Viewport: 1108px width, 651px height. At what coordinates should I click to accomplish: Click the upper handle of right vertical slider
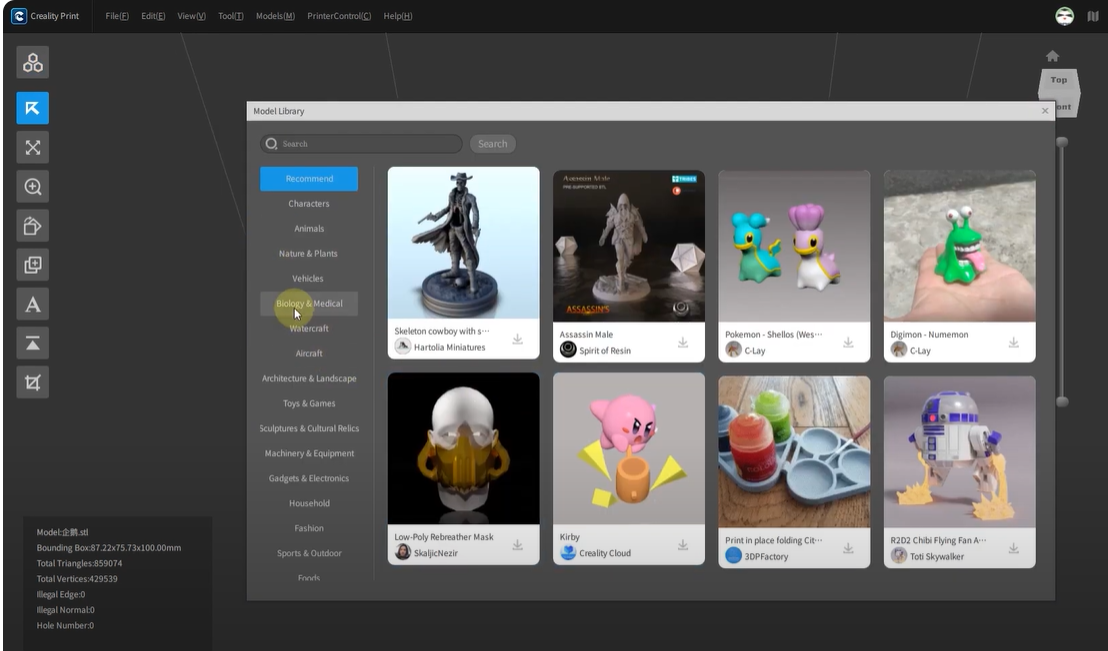point(1061,142)
